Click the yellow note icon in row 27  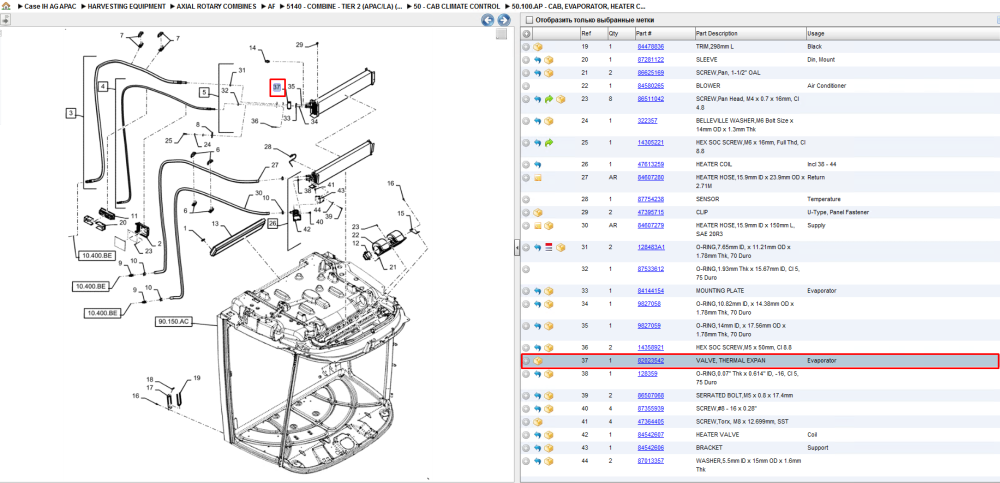click(538, 177)
